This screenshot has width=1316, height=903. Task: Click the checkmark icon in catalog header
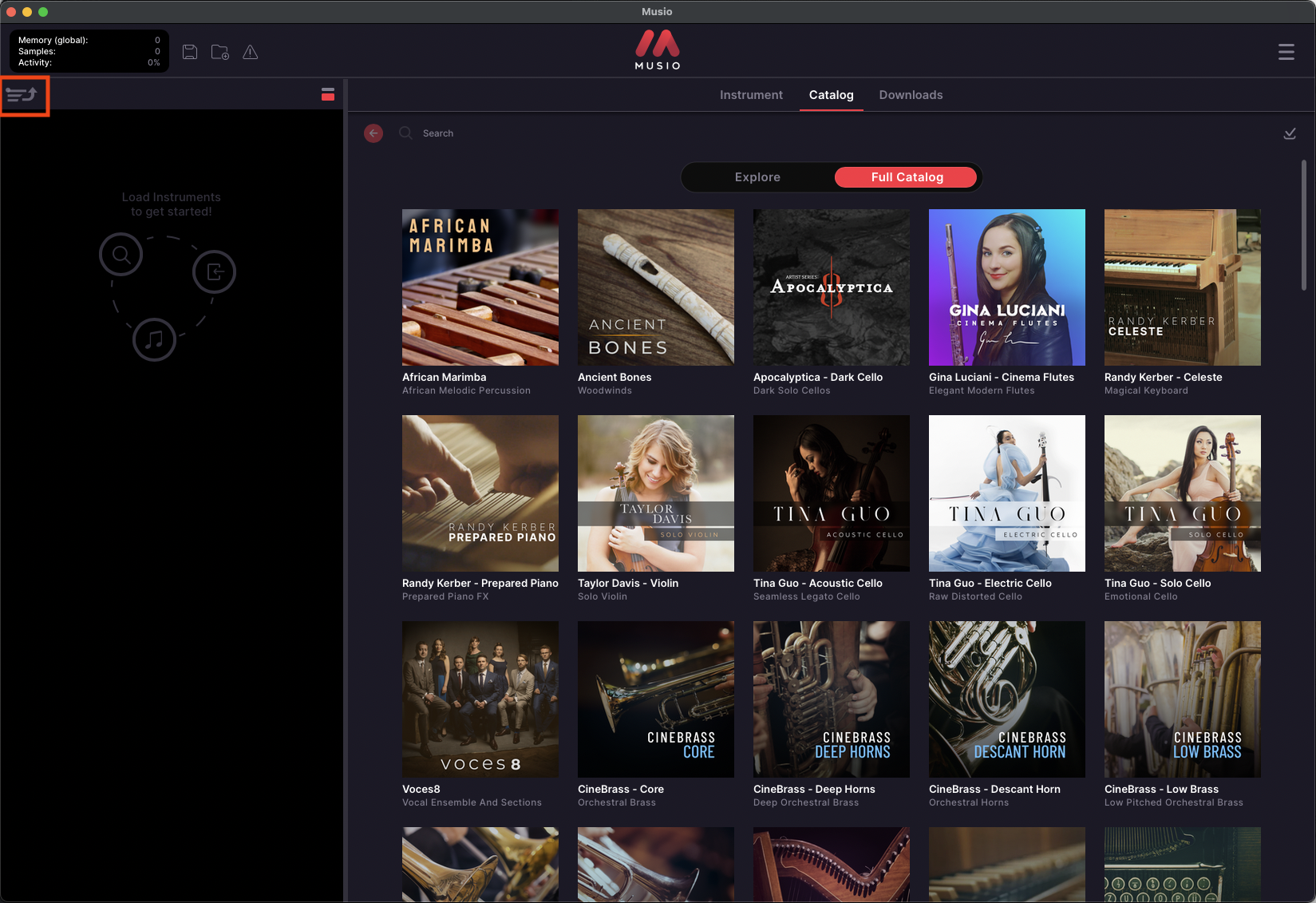(1290, 133)
